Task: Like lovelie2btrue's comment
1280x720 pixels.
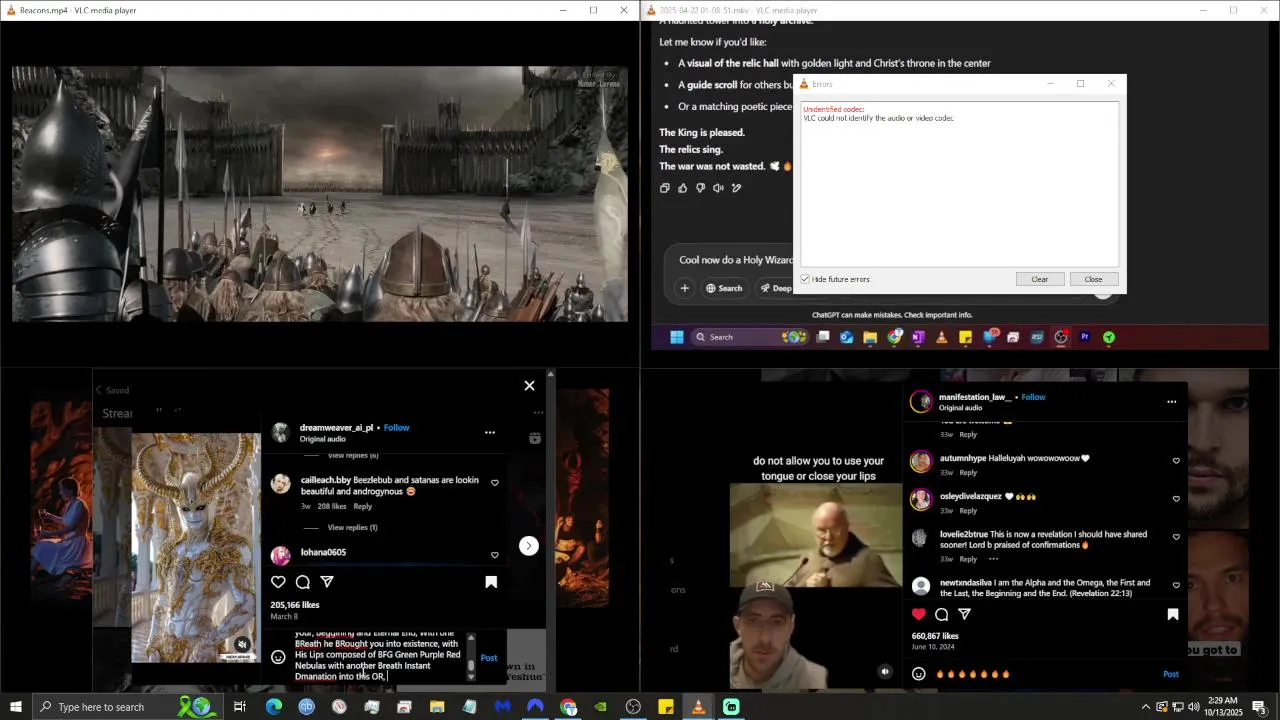Action: 1176,537
